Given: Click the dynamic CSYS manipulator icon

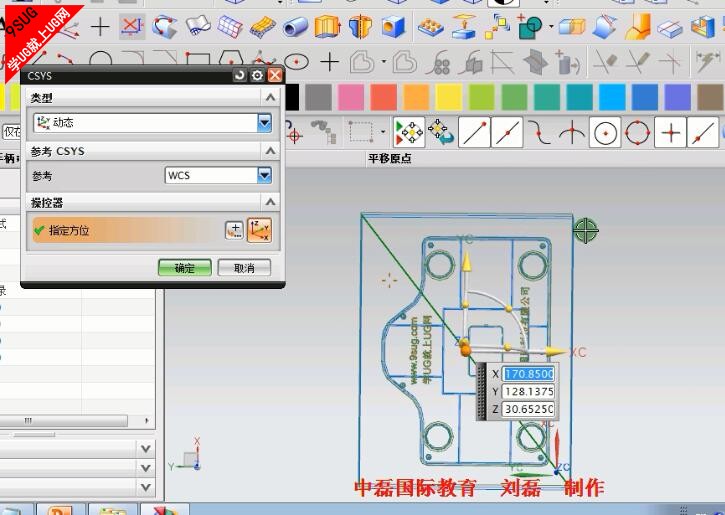Looking at the screenshot, I should (259, 230).
